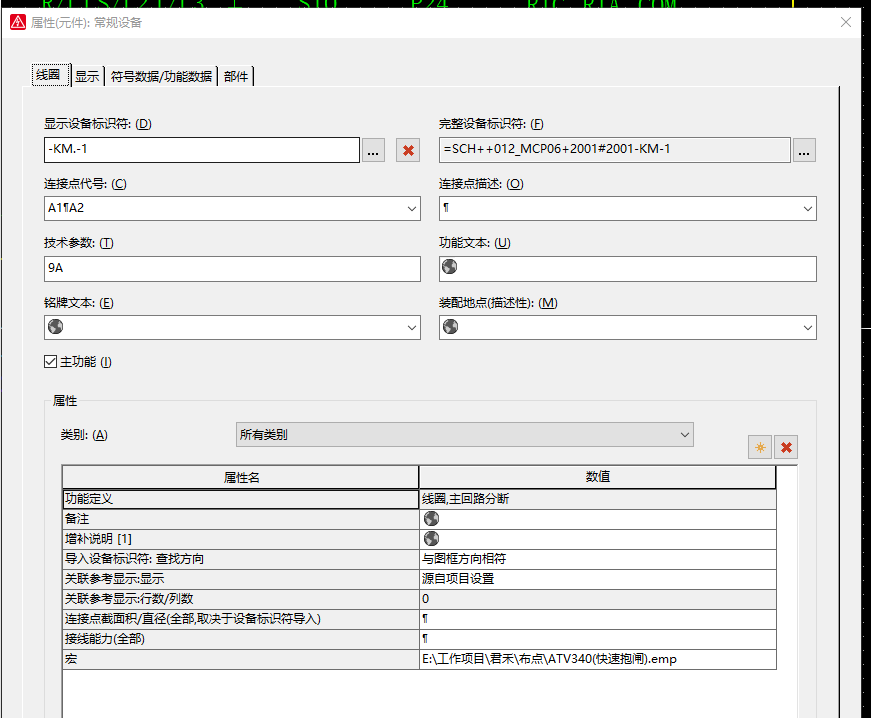Open browse button for 完整设备标识符
Image resolution: width=871 pixels, height=718 pixels.
804,150
